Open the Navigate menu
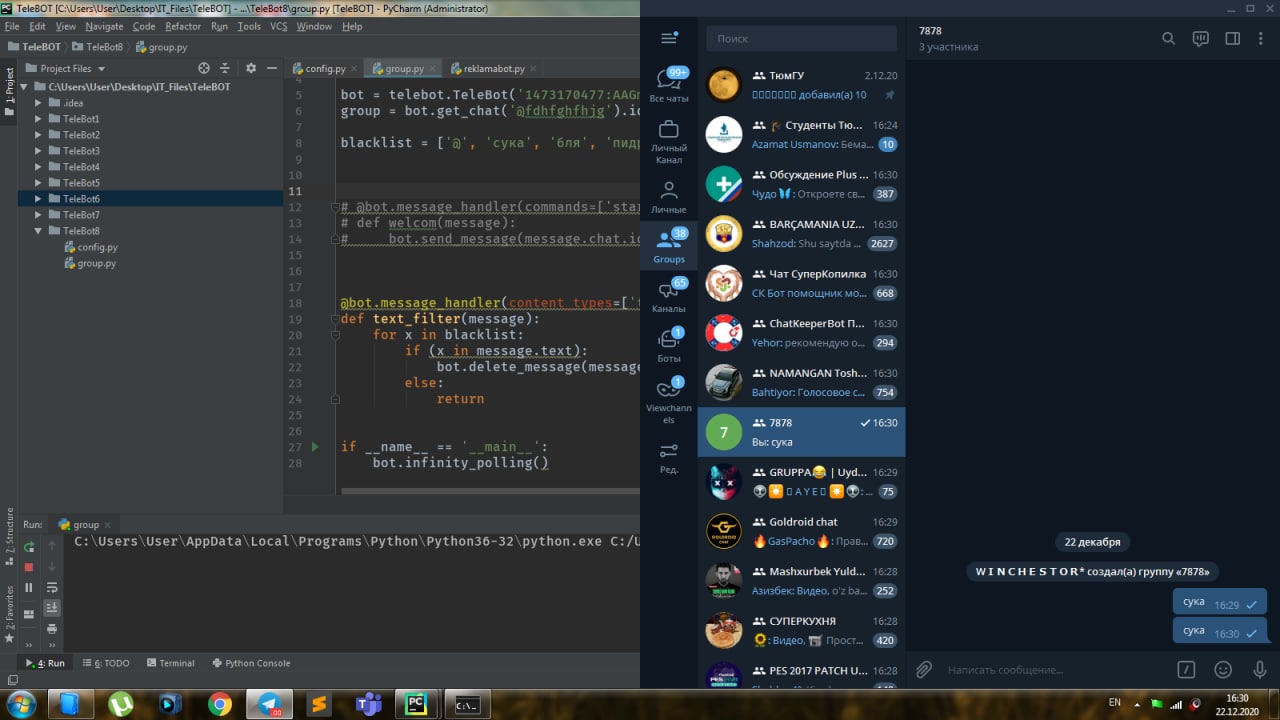This screenshot has width=1280, height=720. [x=104, y=26]
